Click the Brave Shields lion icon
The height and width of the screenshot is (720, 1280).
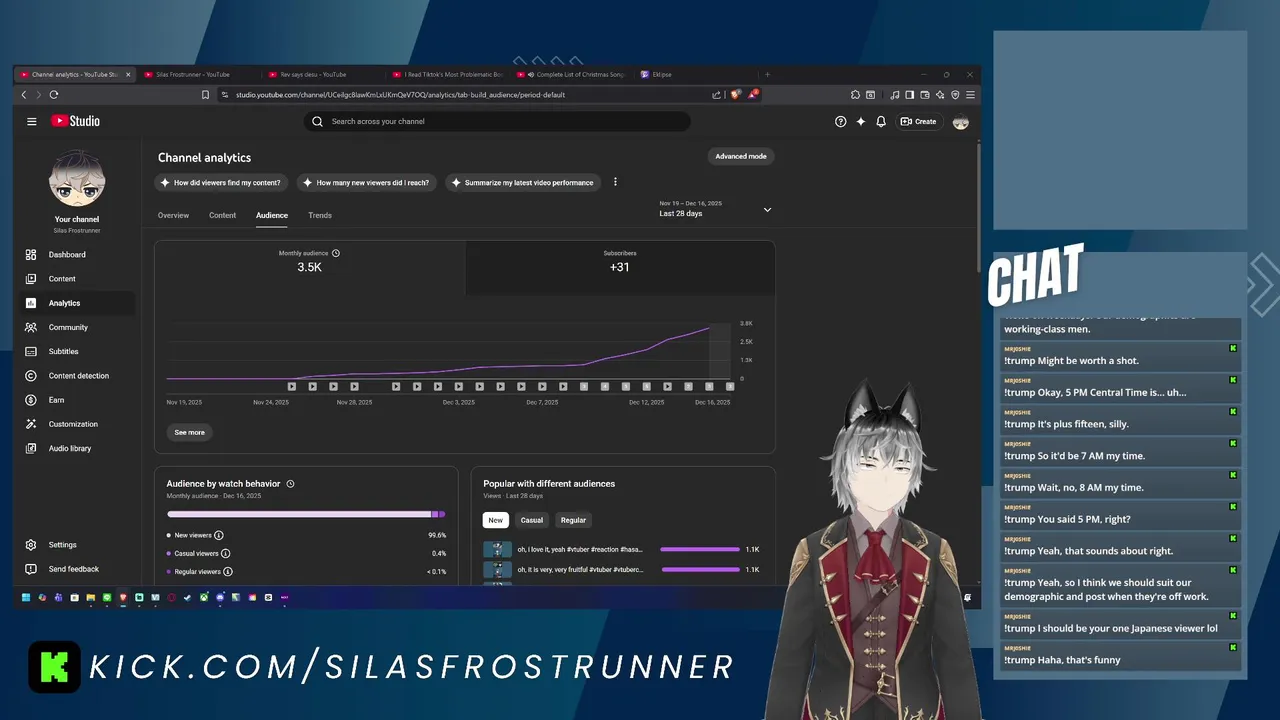(x=736, y=95)
